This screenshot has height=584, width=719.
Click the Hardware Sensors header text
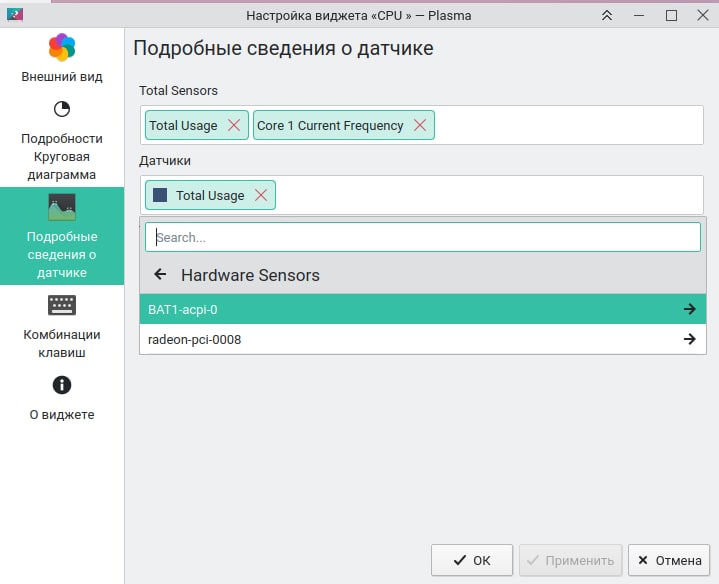click(x=250, y=275)
